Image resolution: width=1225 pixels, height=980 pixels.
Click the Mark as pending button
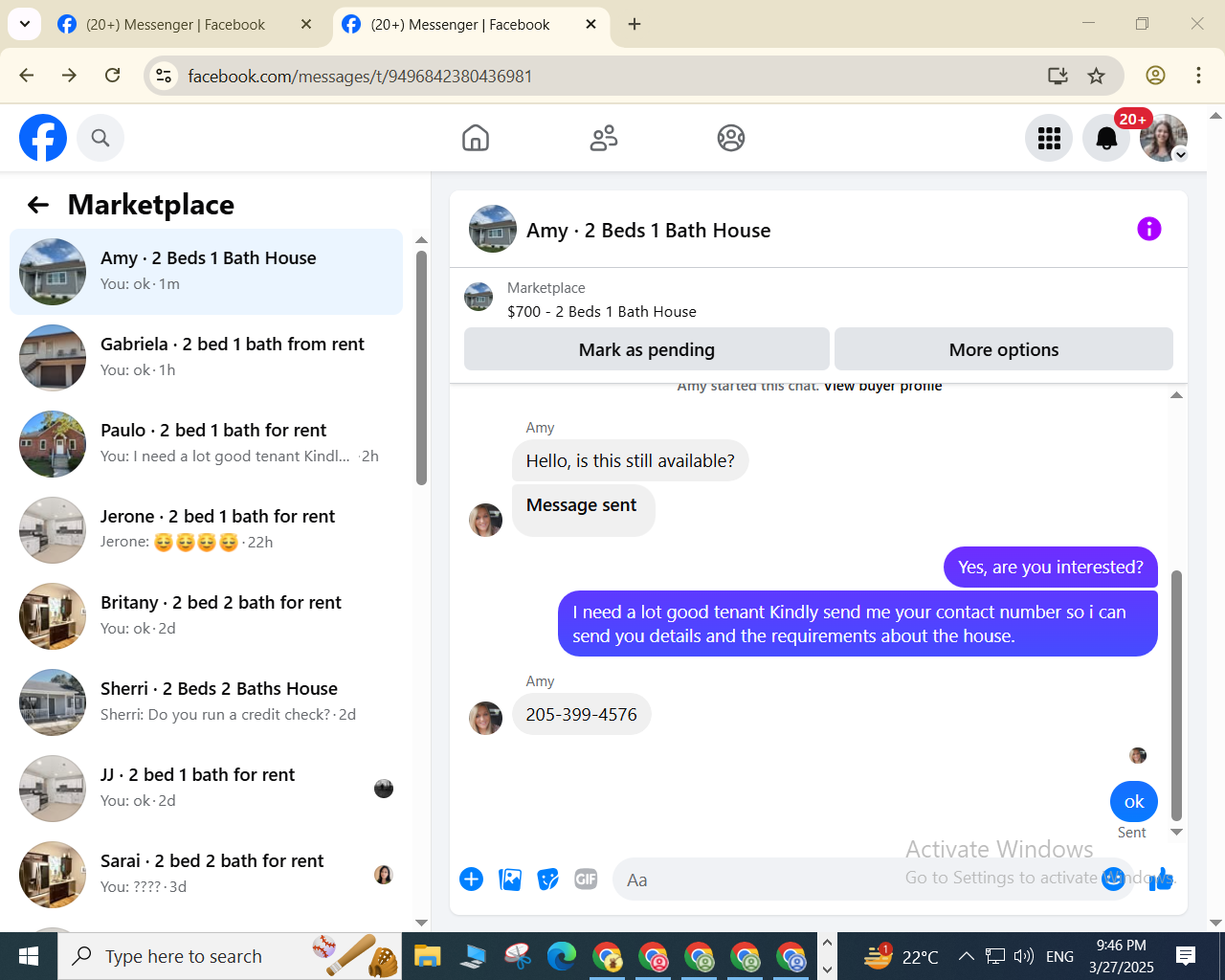[x=647, y=349]
